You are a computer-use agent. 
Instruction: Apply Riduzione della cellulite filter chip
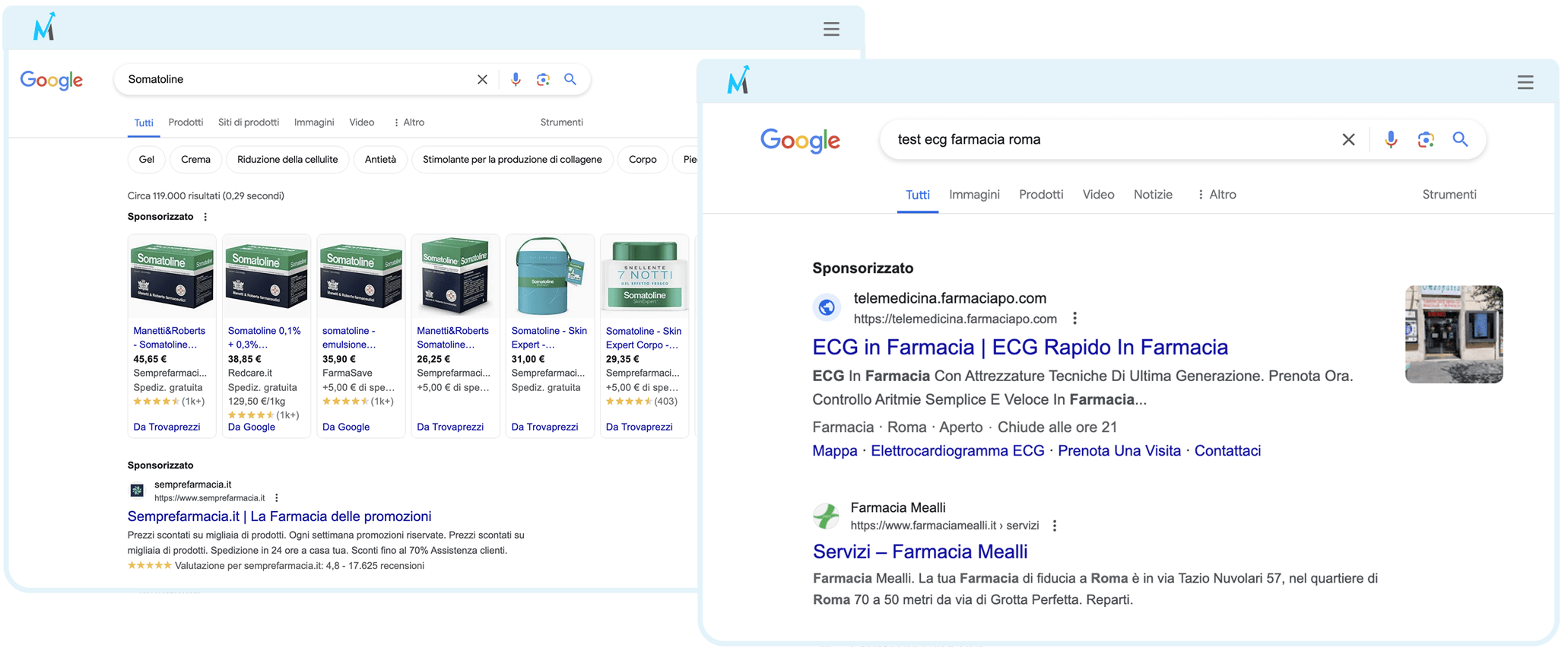pyautogui.click(x=287, y=160)
